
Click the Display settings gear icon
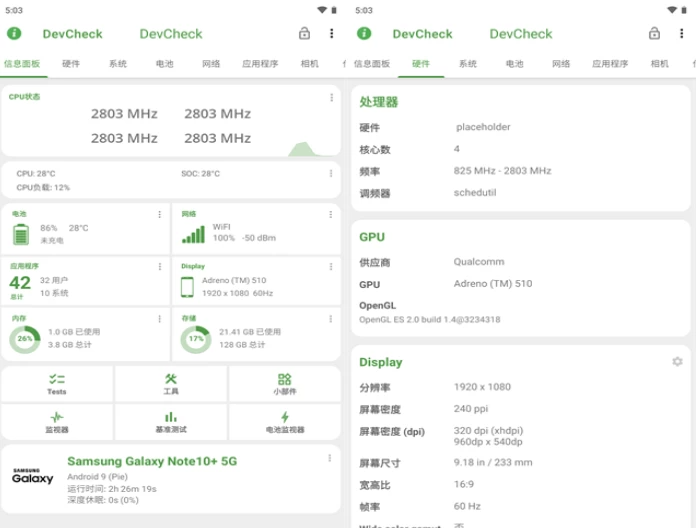(x=677, y=361)
